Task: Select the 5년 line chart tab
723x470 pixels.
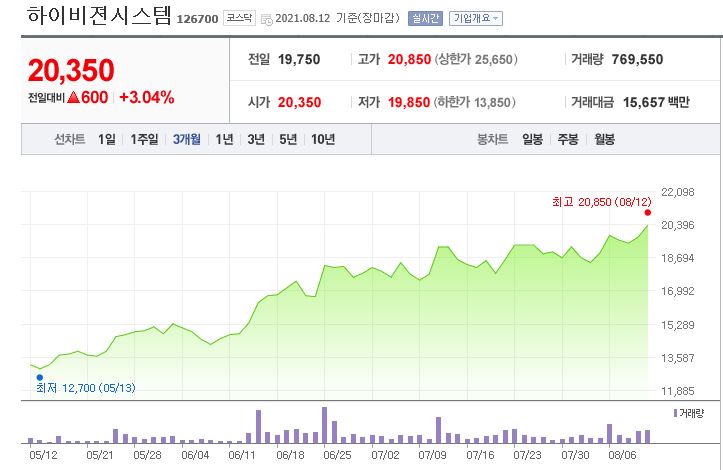Action: (288, 139)
